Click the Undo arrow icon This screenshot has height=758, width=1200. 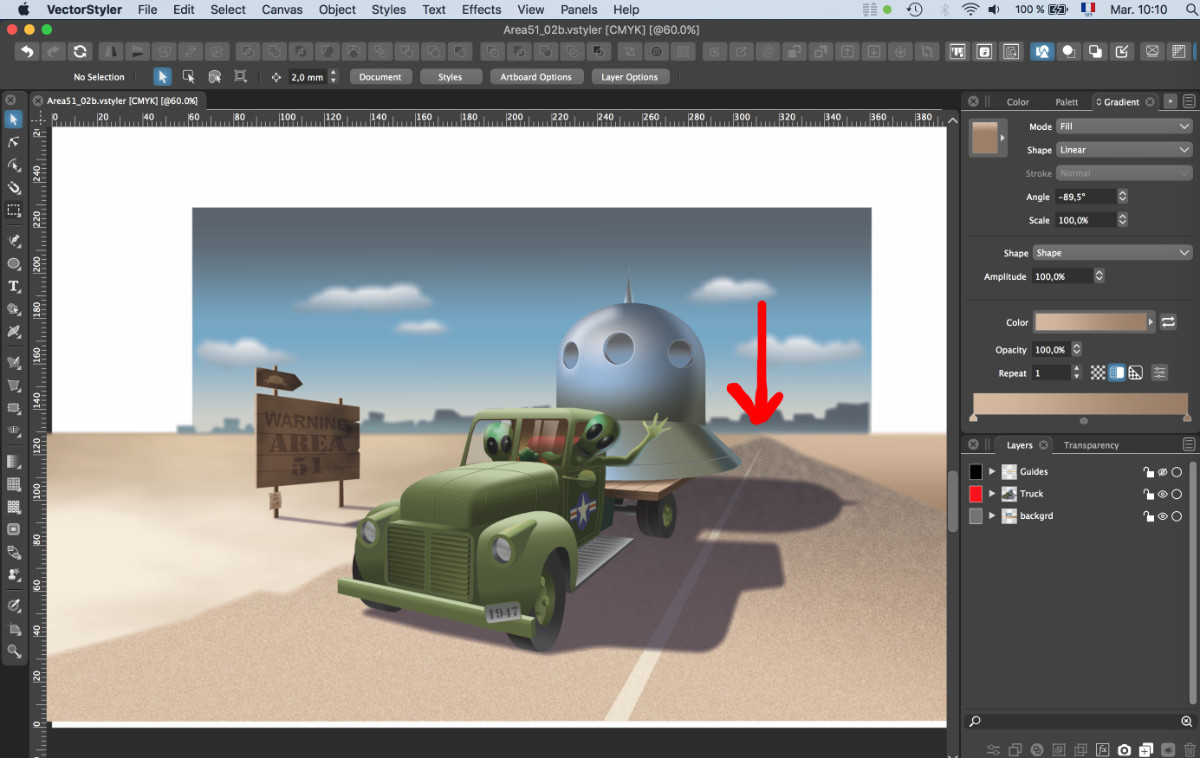coord(27,51)
